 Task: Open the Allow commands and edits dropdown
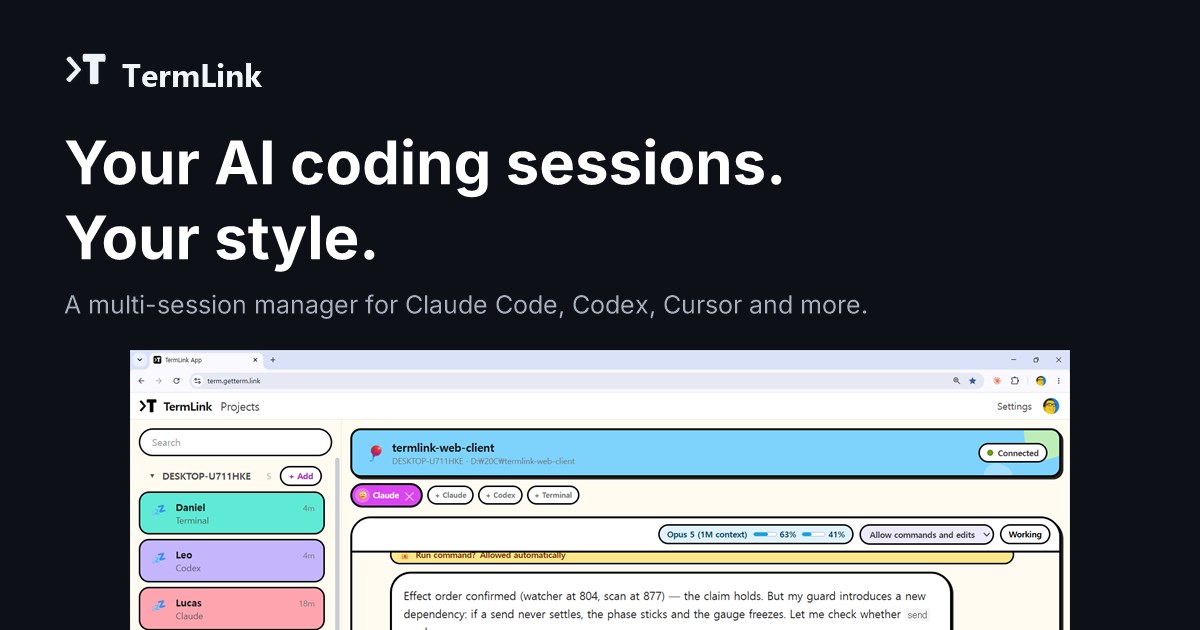click(x=926, y=535)
